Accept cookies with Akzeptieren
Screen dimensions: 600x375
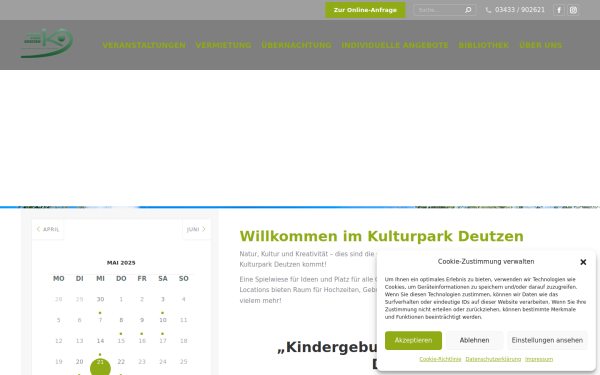(x=413, y=340)
